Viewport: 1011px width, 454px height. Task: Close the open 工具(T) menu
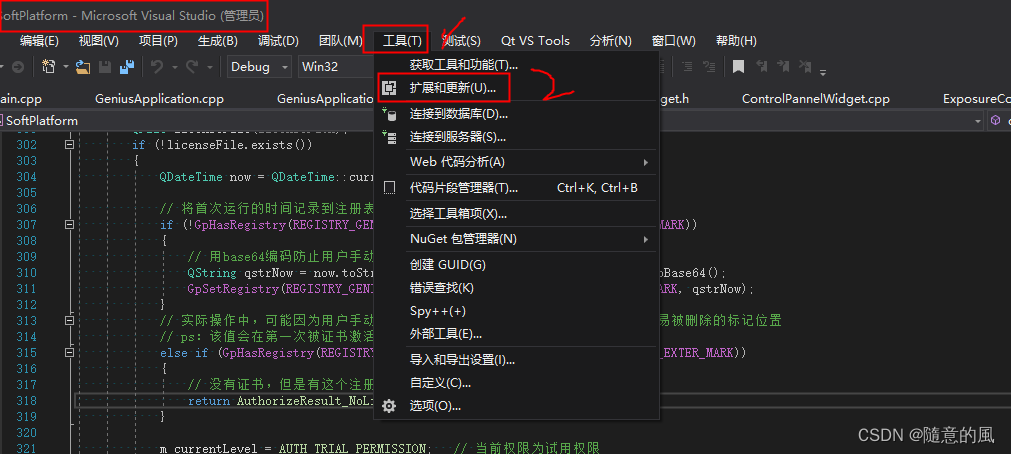[402, 41]
